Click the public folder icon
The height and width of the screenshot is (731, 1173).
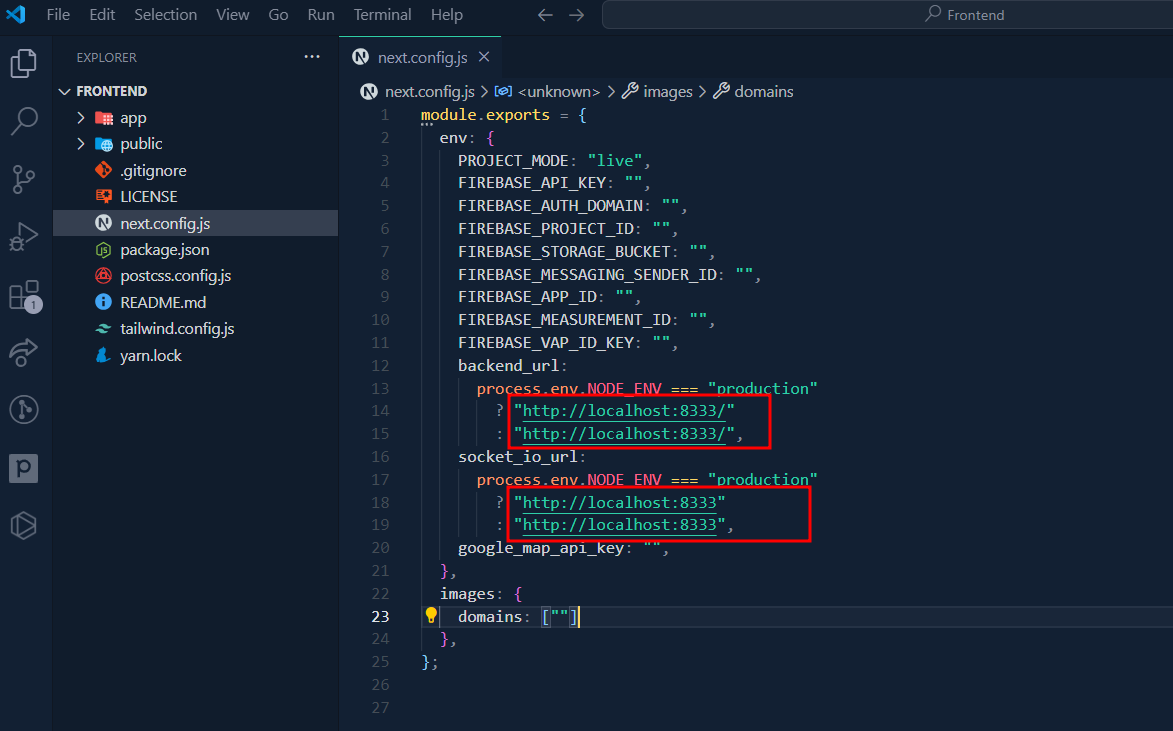pos(104,144)
